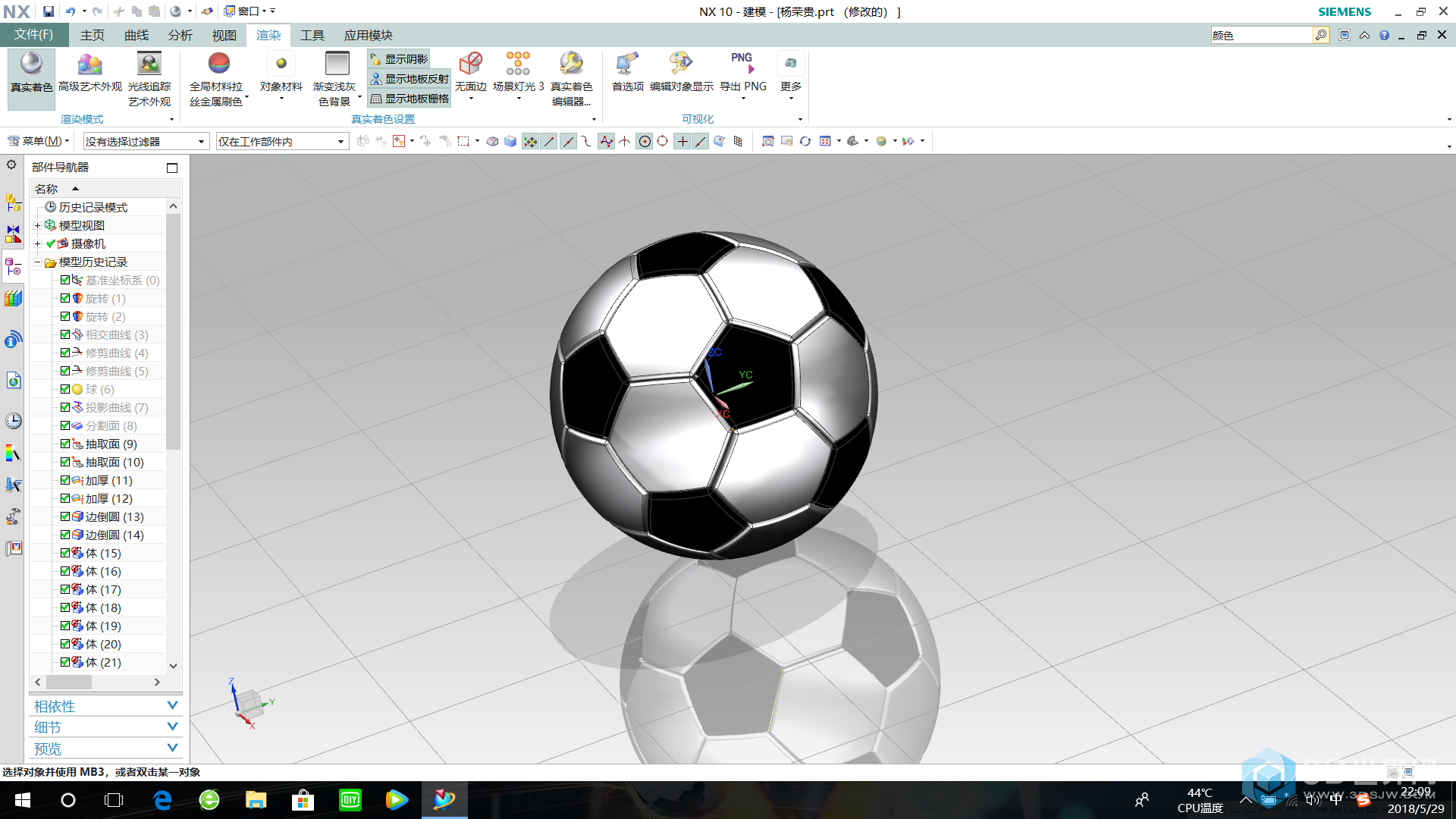Uncheck 加厚 (11) checkbox
This screenshot has height=819, width=1456.
[65, 480]
